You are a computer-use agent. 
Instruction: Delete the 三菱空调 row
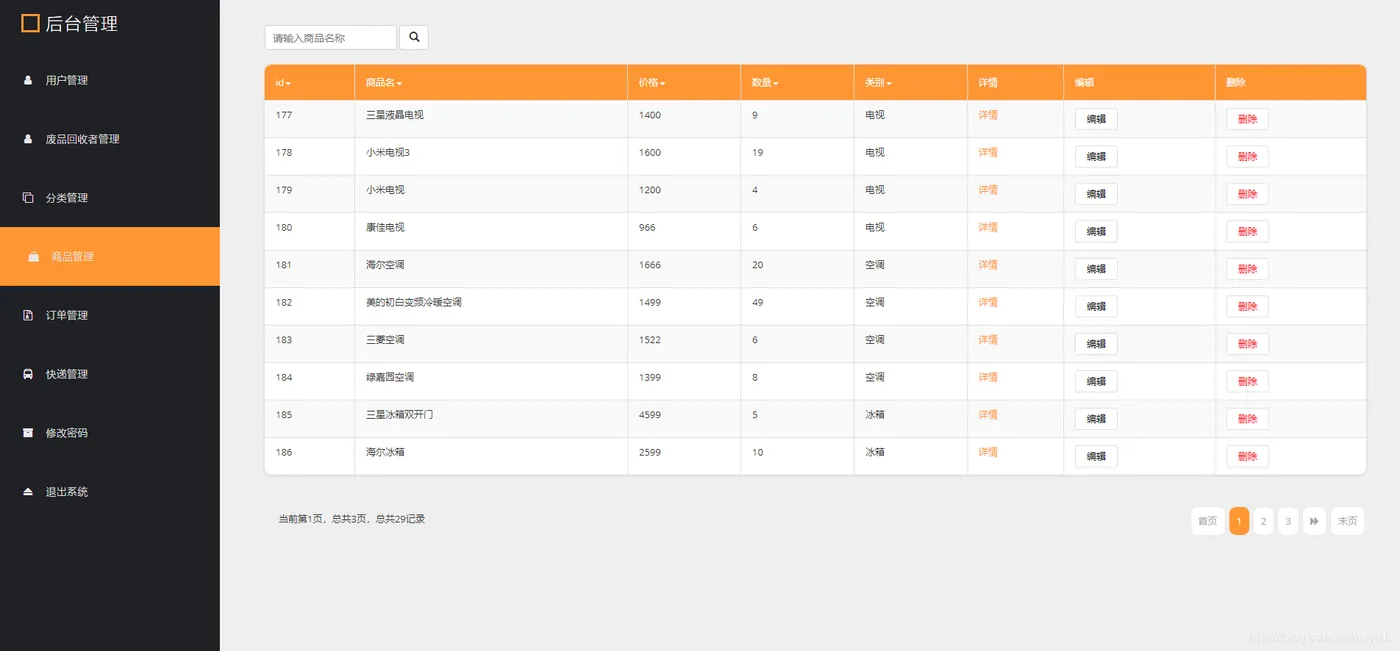1248,344
